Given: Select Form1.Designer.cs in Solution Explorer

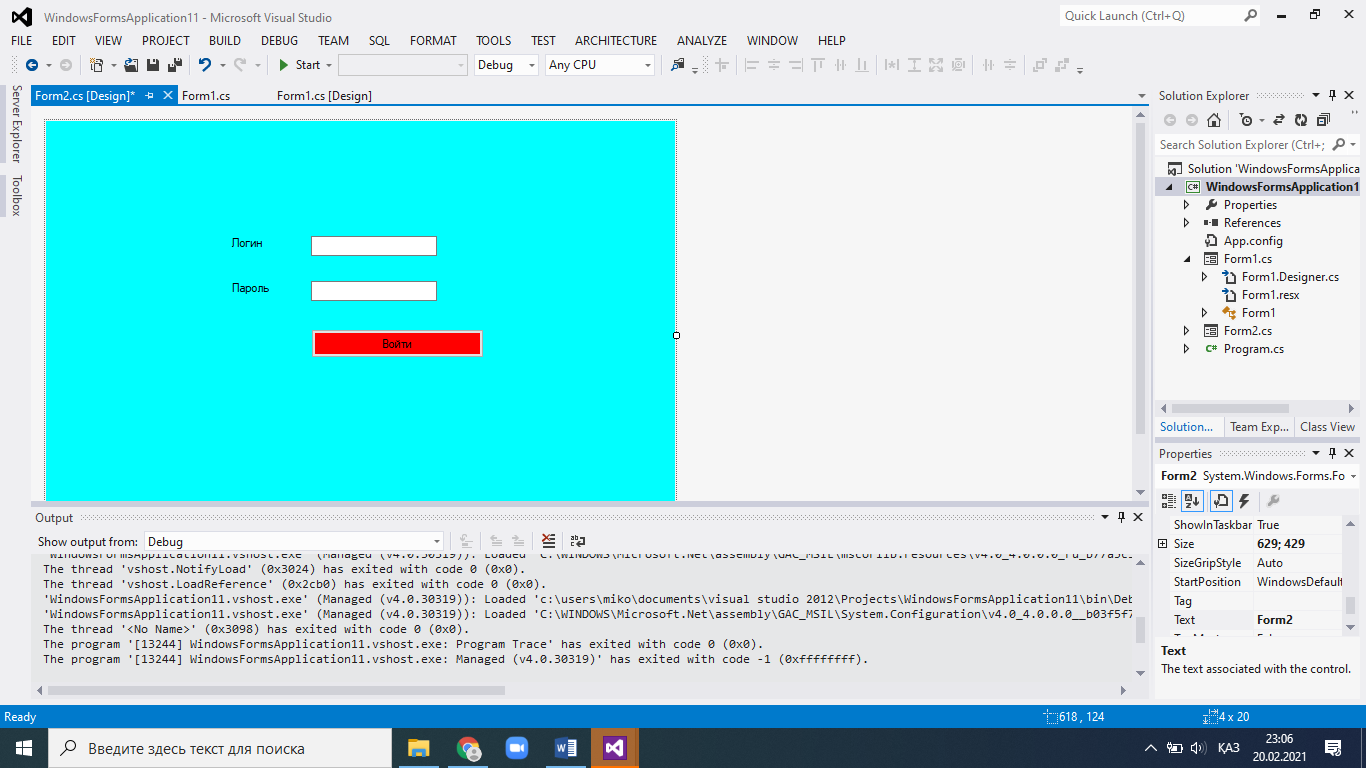Looking at the screenshot, I should [x=1290, y=277].
